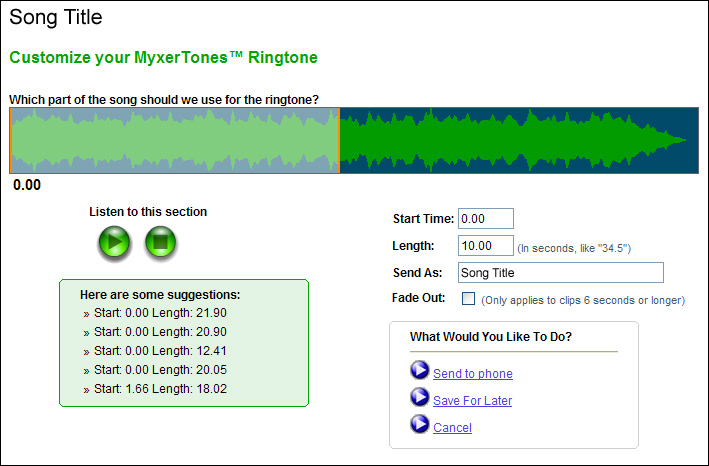This screenshot has height=466, width=709.
Task: Click the Which part of the song question text
Action: pyautogui.click(x=164, y=99)
